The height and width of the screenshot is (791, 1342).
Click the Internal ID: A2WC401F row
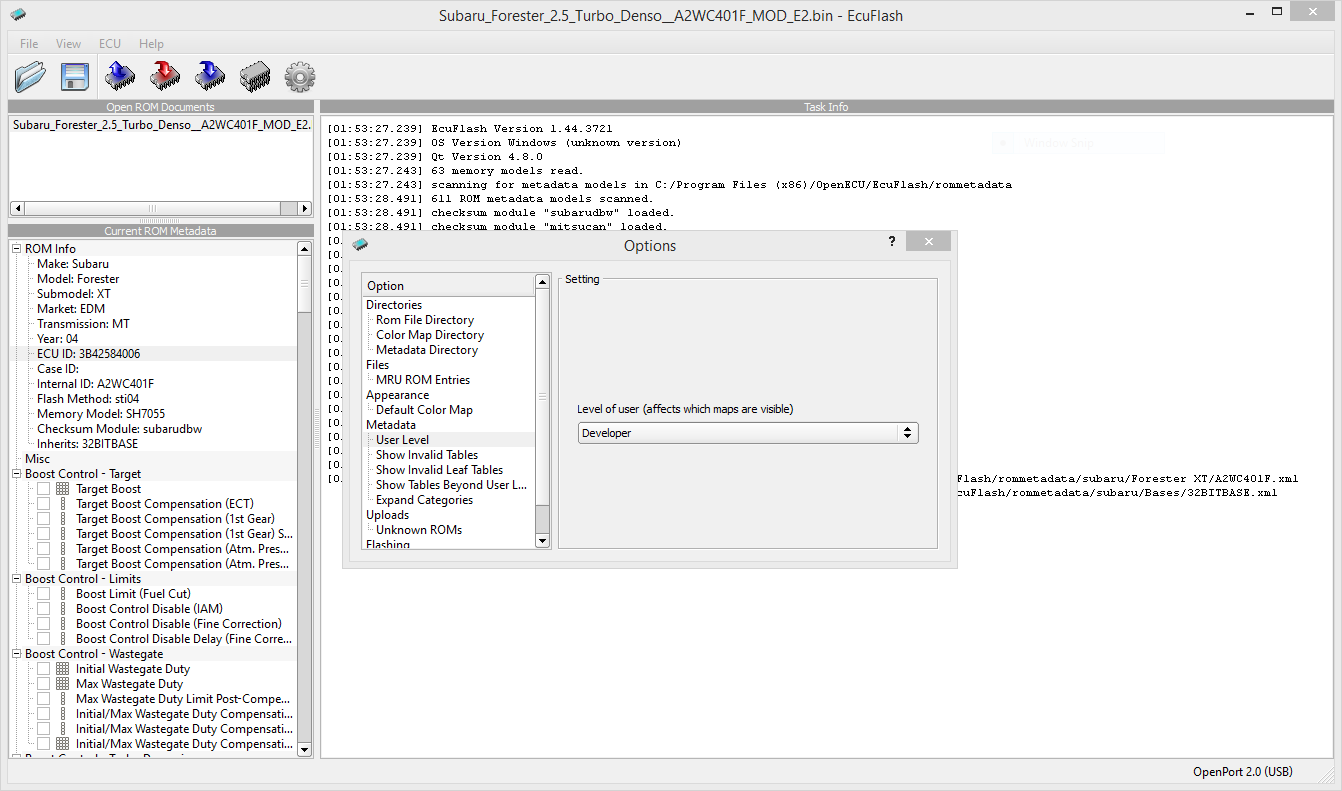(153, 384)
